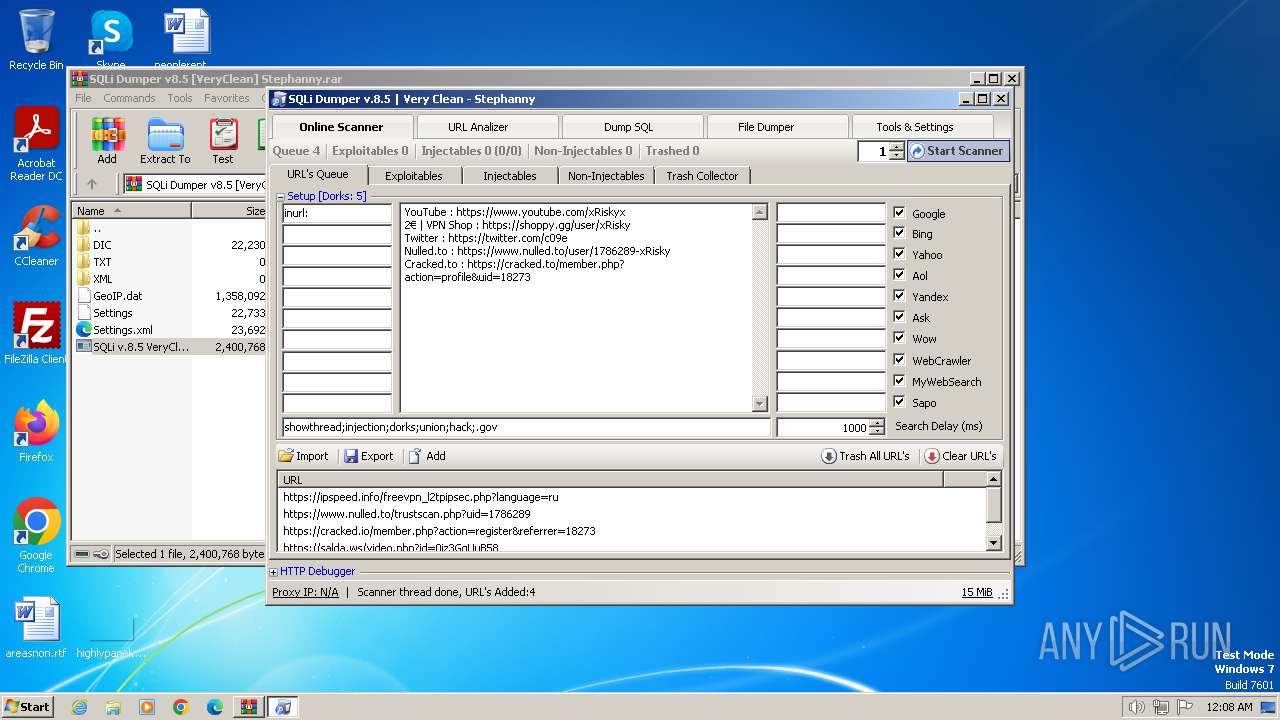Click WinRAR up-one-level arrow icon

[x=92, y=185]
